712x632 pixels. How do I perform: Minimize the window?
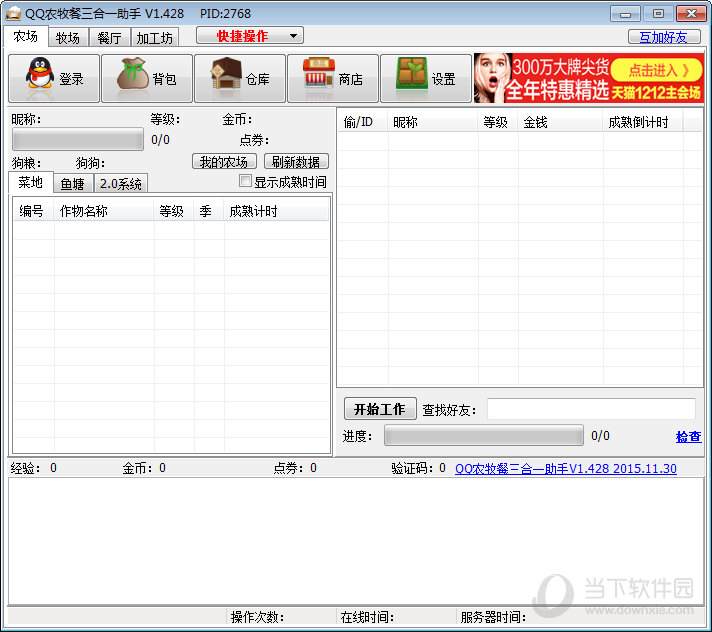tap(625, 14)
